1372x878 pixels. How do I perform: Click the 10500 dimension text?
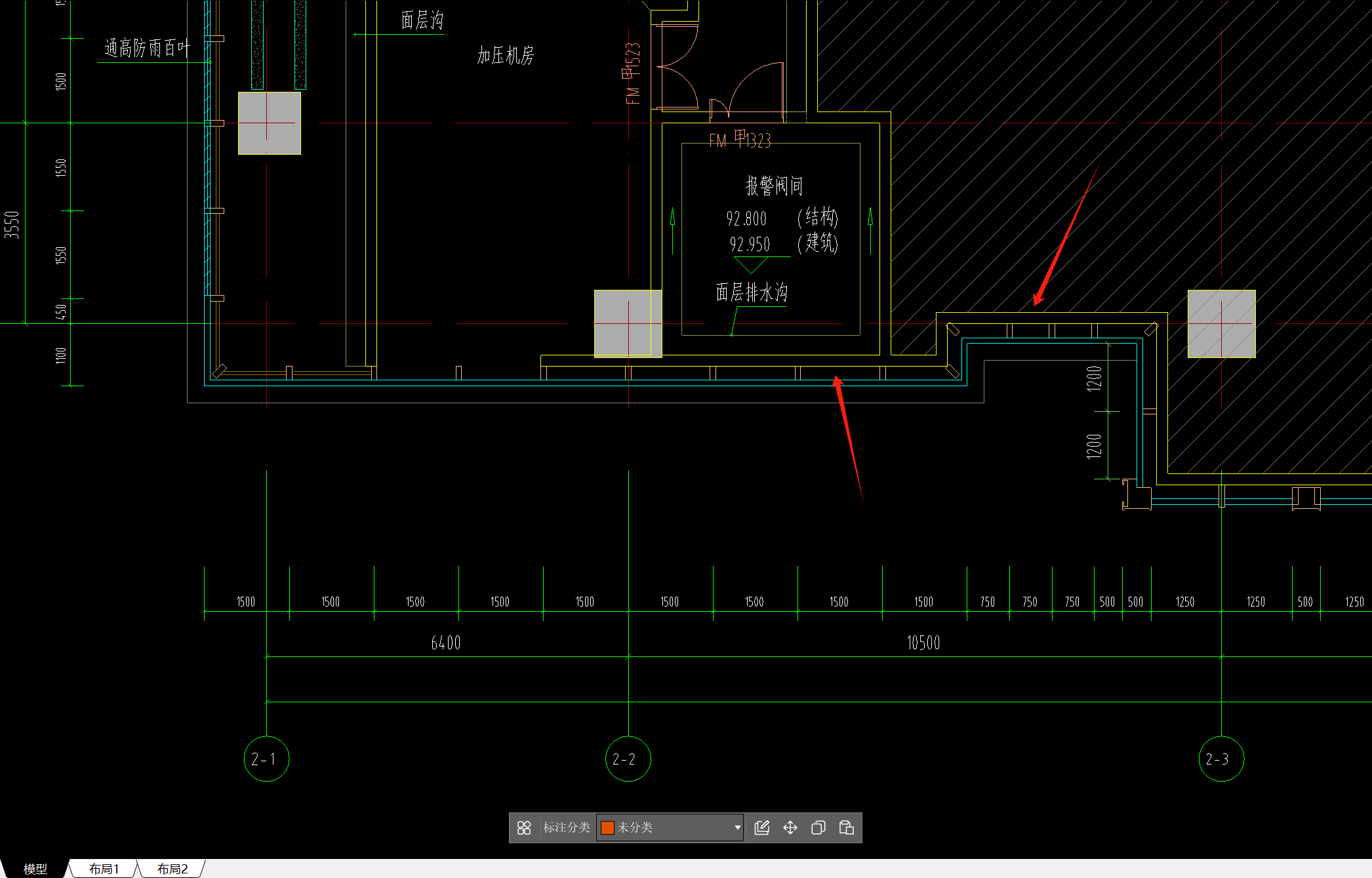coord(923,643)
